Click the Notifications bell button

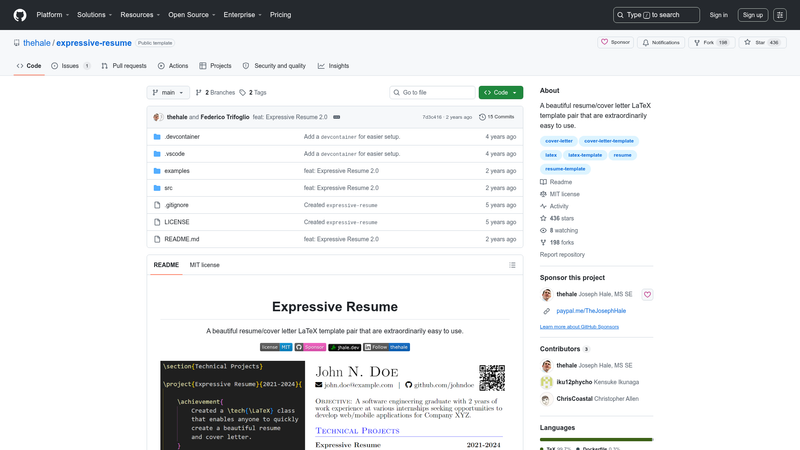click(x=661, y=42)
